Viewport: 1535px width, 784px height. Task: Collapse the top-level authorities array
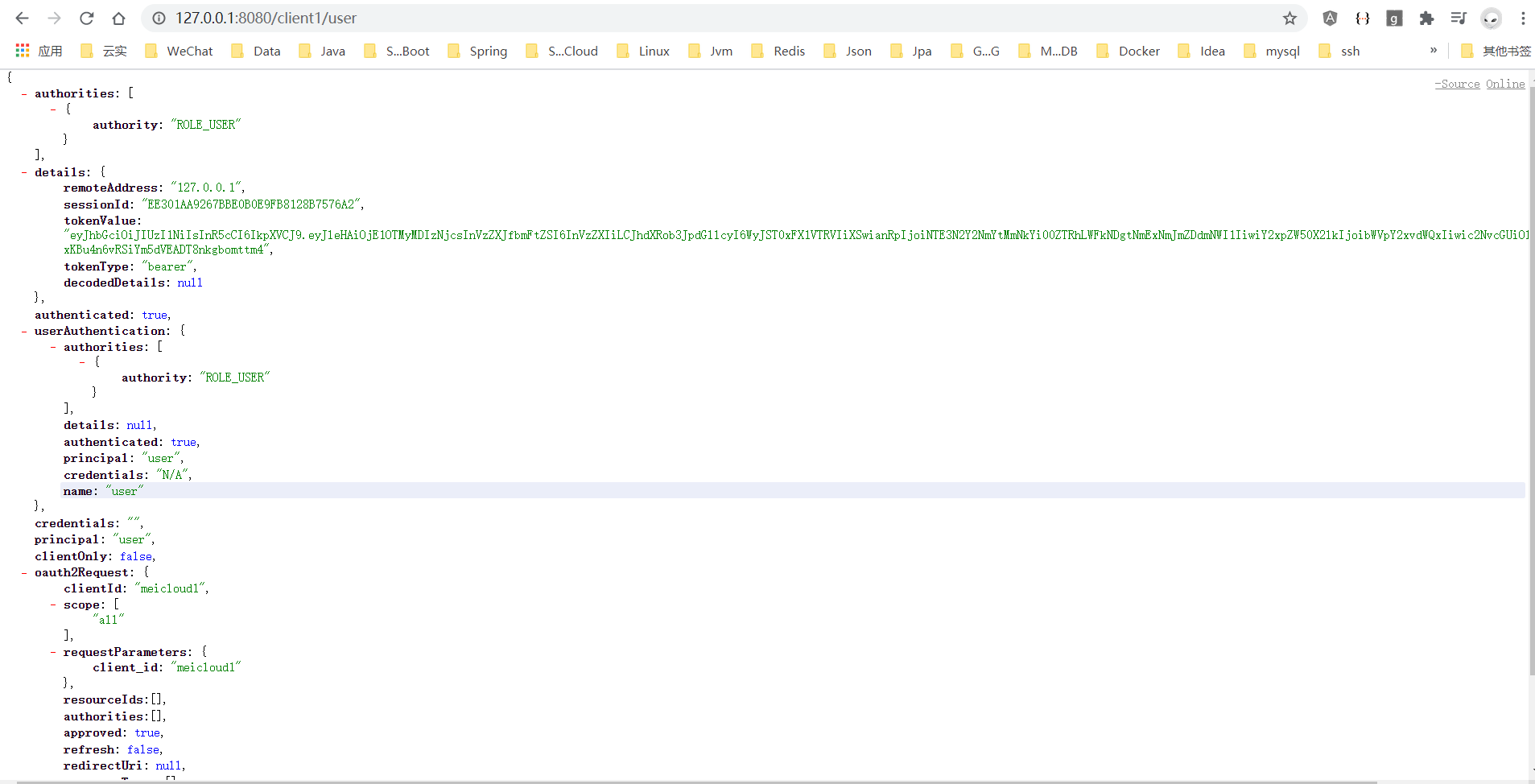(24, 93)
